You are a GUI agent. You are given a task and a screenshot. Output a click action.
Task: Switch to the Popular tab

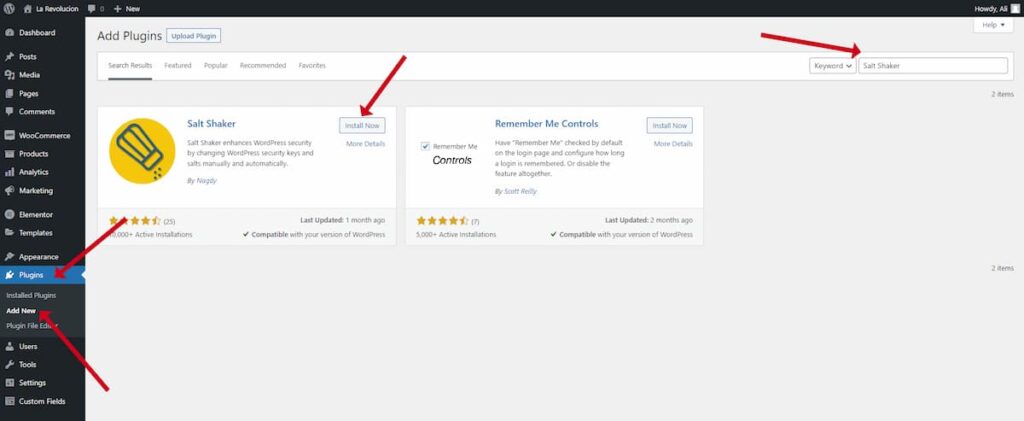[x=216, y=66]
